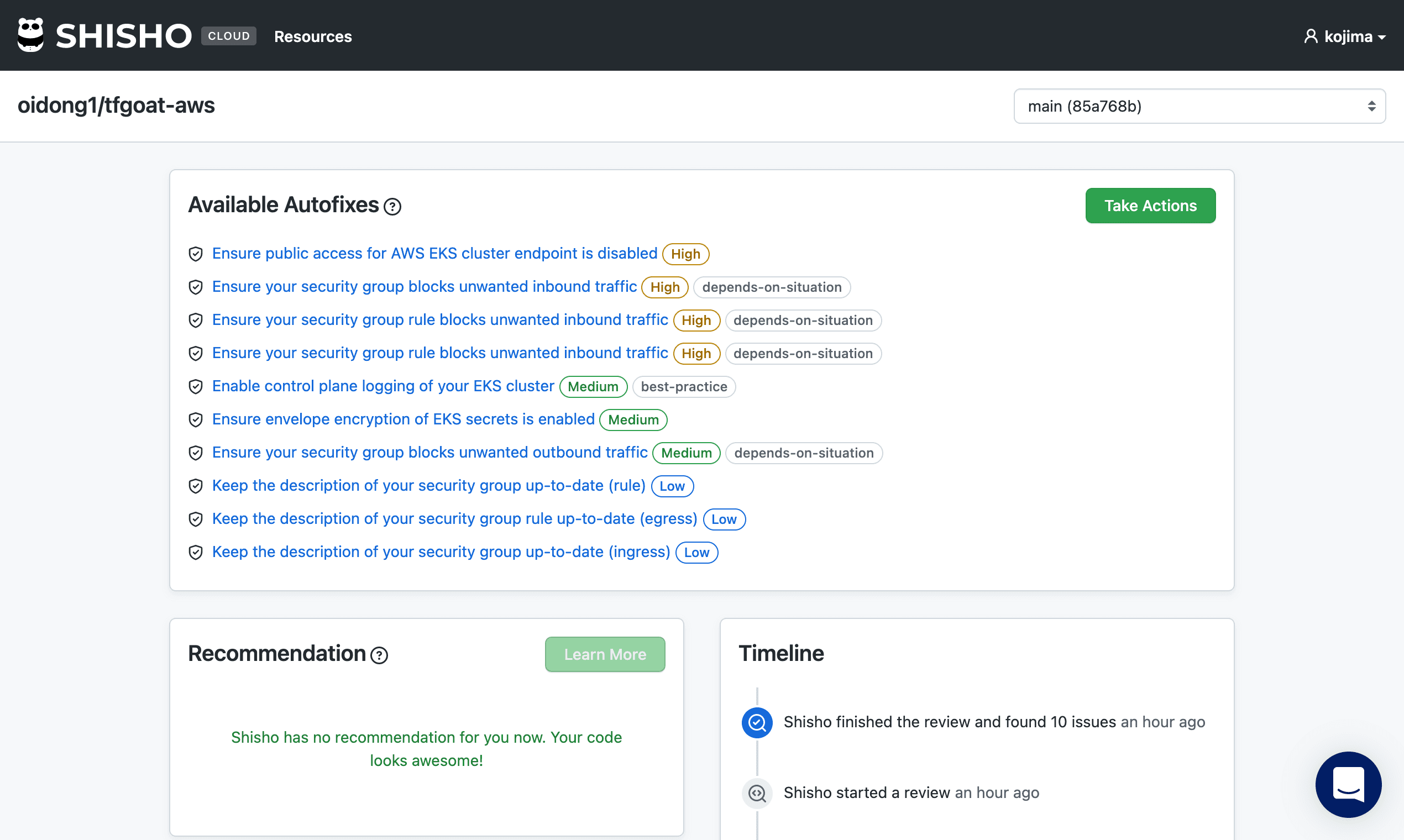
Task: Open the chat support bubble icon
Action: click(1348, 785)
